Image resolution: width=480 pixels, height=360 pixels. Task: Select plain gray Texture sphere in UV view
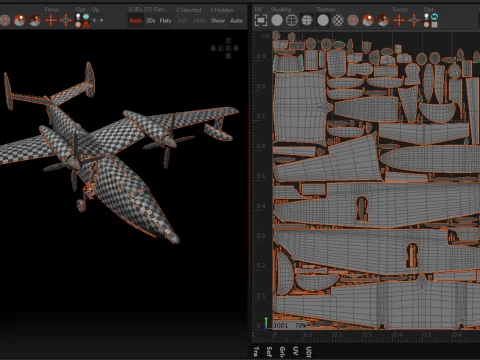coord(323,20)
